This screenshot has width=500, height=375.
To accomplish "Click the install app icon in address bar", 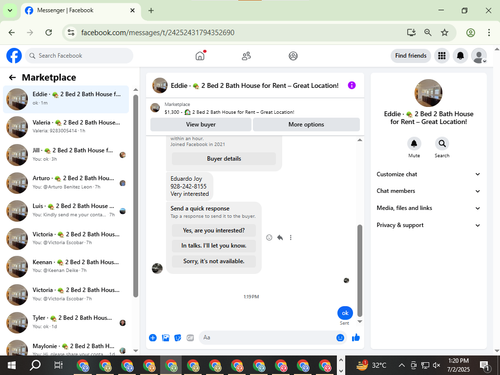I will click(x=411, y=32).
